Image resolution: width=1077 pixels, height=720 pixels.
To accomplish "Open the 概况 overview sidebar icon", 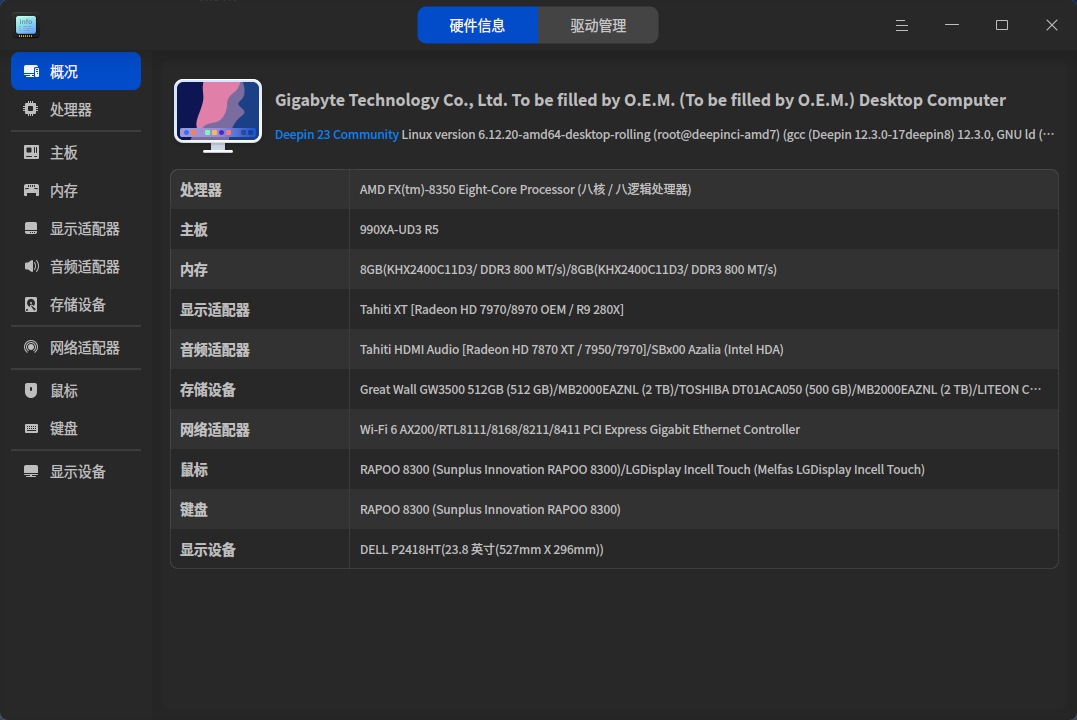I will pyautogui.click(x=32, y=71).
